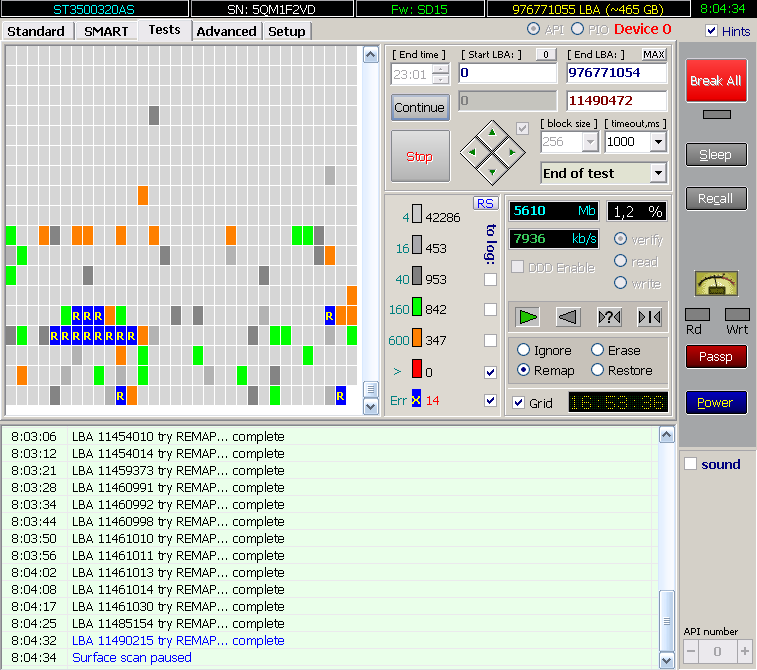Click the Stop button
Image resolution: width=757 pixels, height=670 pixels.
click(420, 156)
